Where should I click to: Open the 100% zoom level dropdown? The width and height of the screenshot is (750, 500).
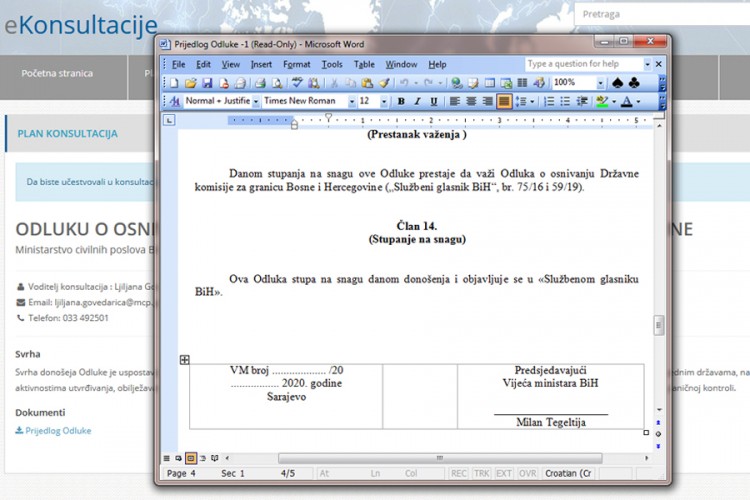coord(599,83)
